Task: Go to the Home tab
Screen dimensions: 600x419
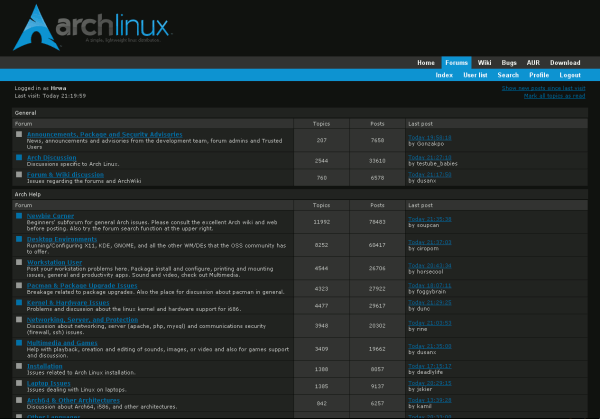Action: 426,63
